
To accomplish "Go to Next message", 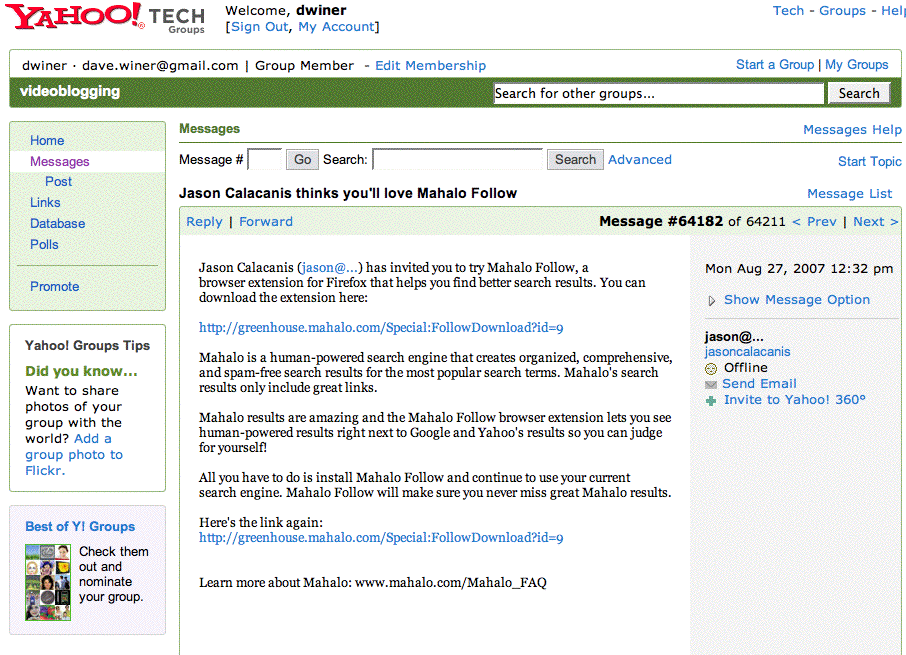I will (x=875, y=221).
